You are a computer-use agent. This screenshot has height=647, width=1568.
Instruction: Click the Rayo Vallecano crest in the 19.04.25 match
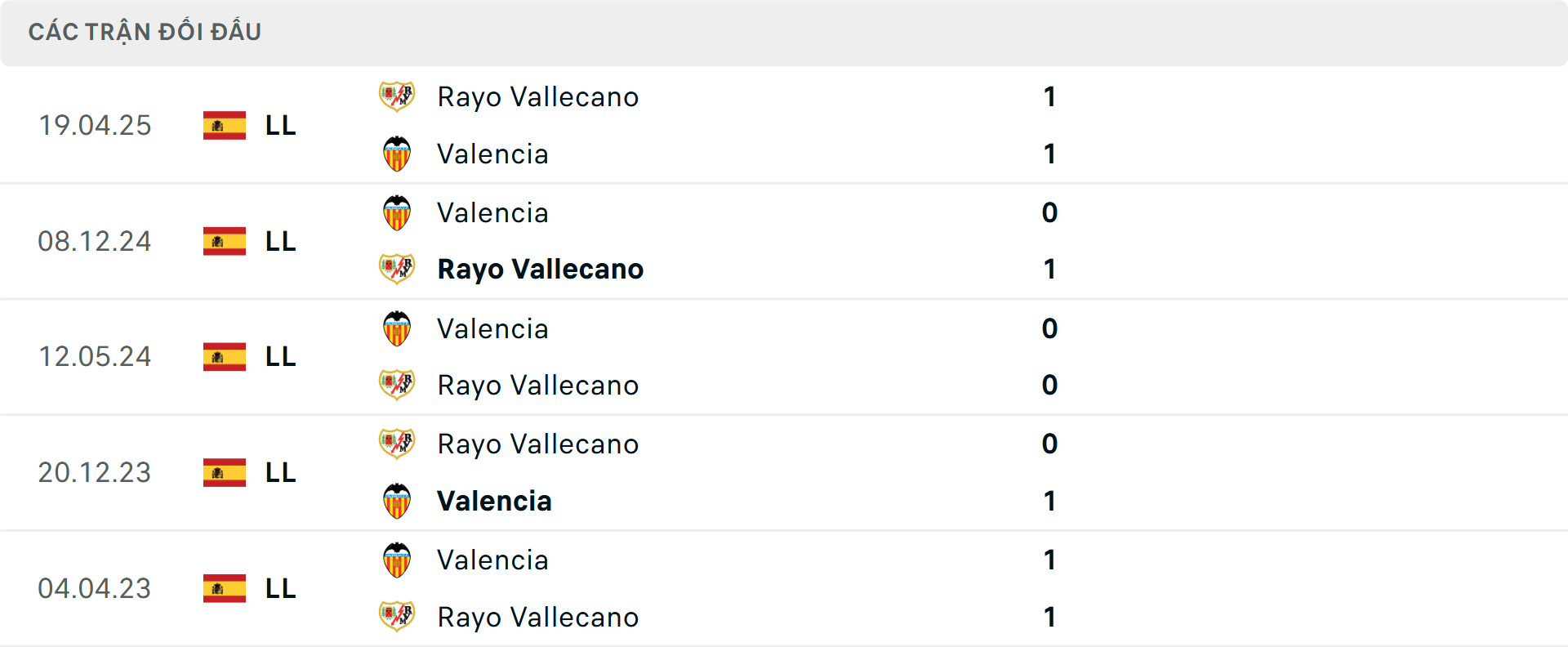[397, 96]
